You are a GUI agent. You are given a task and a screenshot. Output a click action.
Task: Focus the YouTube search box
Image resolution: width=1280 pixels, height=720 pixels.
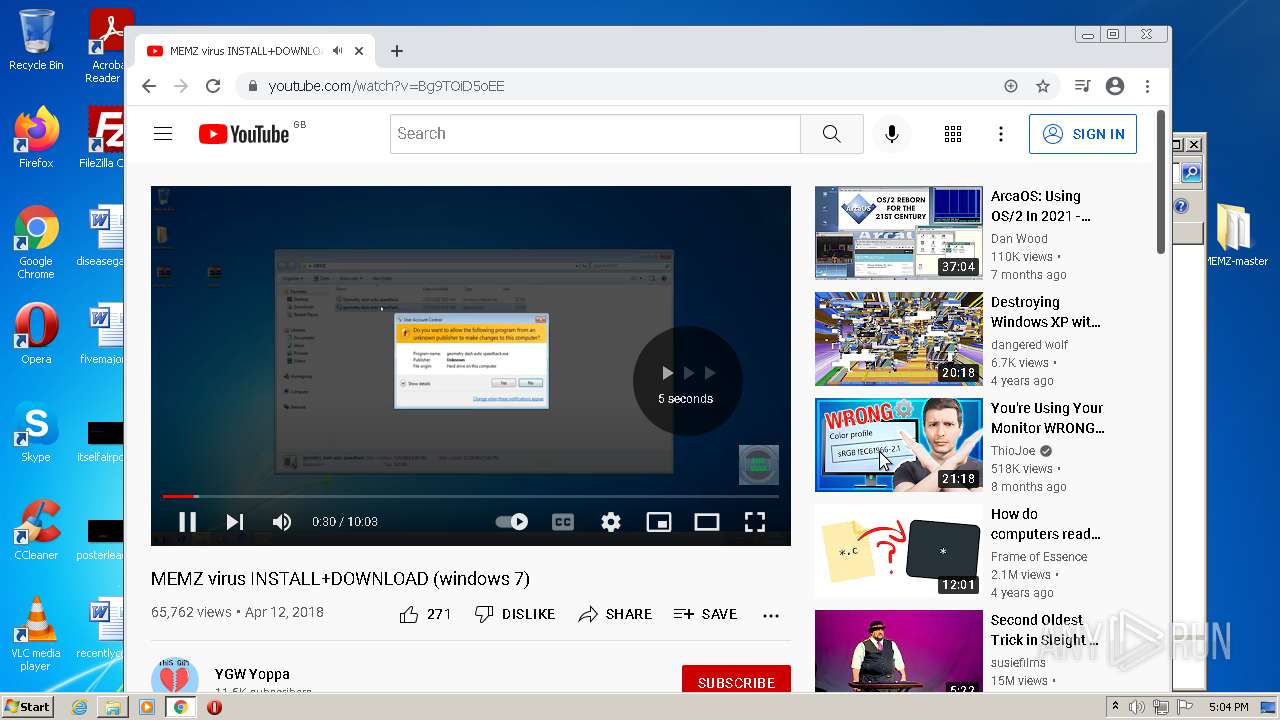tap(595, 134)
